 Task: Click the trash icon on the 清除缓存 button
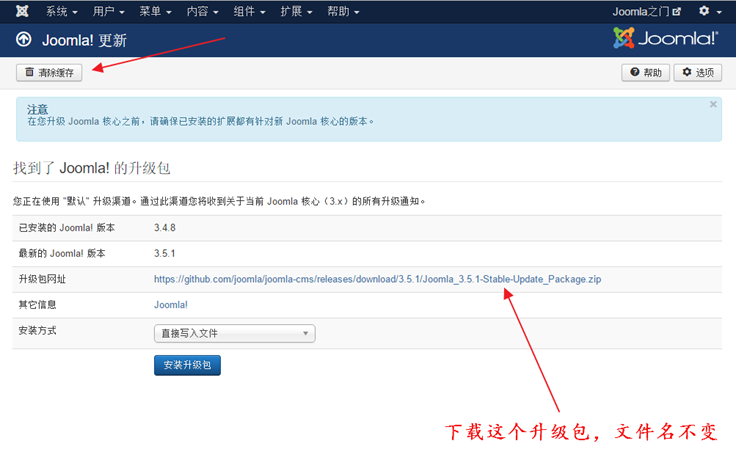pos(29,72)
